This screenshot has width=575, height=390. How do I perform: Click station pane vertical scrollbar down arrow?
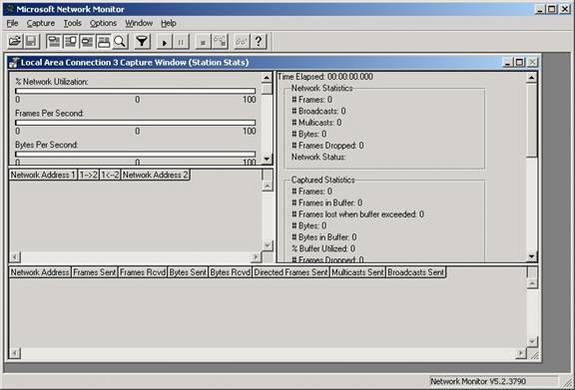point(532,341)
